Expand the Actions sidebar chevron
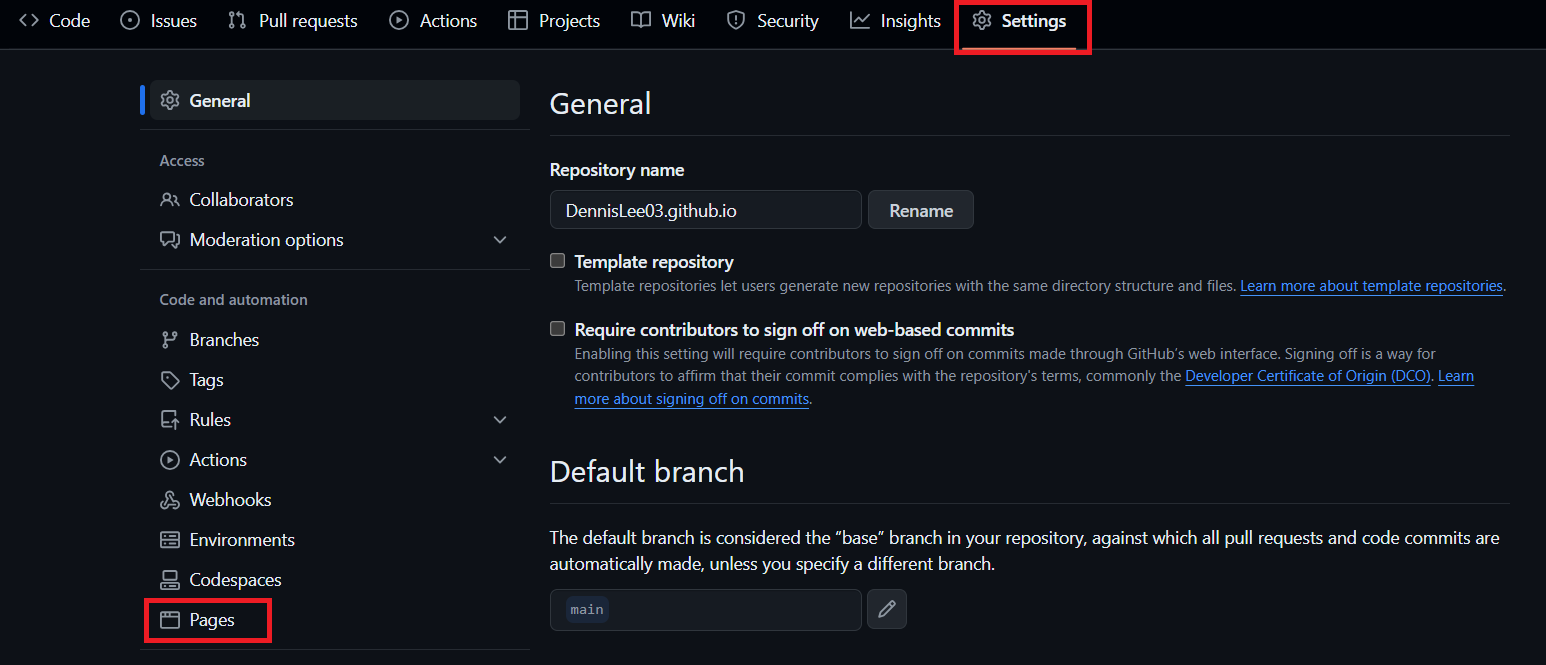The image size is (1546, 665). click(500, 460)
